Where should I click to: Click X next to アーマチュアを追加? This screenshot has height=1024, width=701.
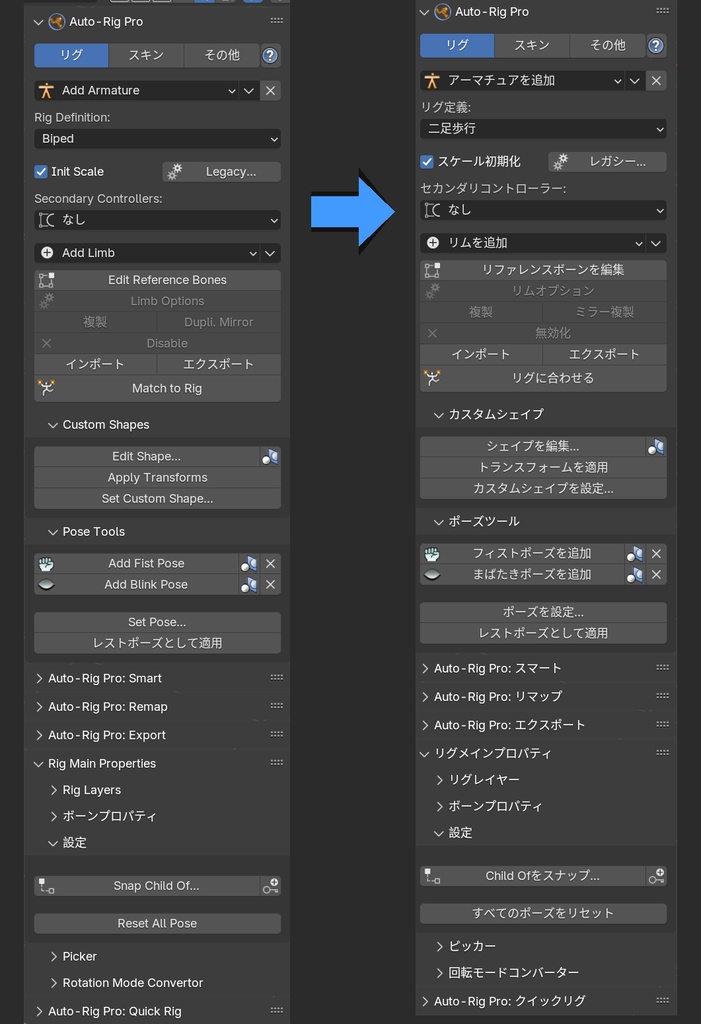656,80
